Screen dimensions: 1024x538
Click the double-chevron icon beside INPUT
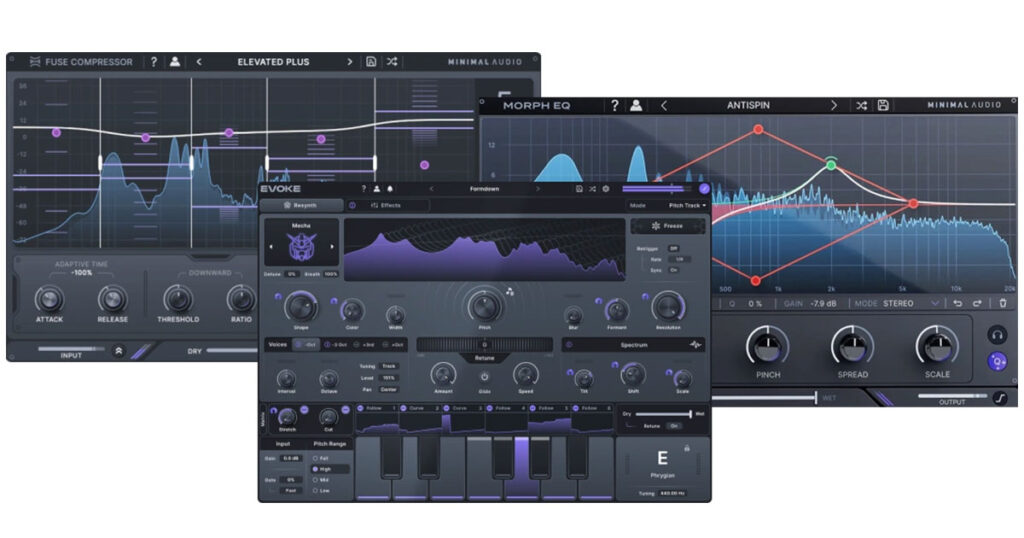click(118, 351)
